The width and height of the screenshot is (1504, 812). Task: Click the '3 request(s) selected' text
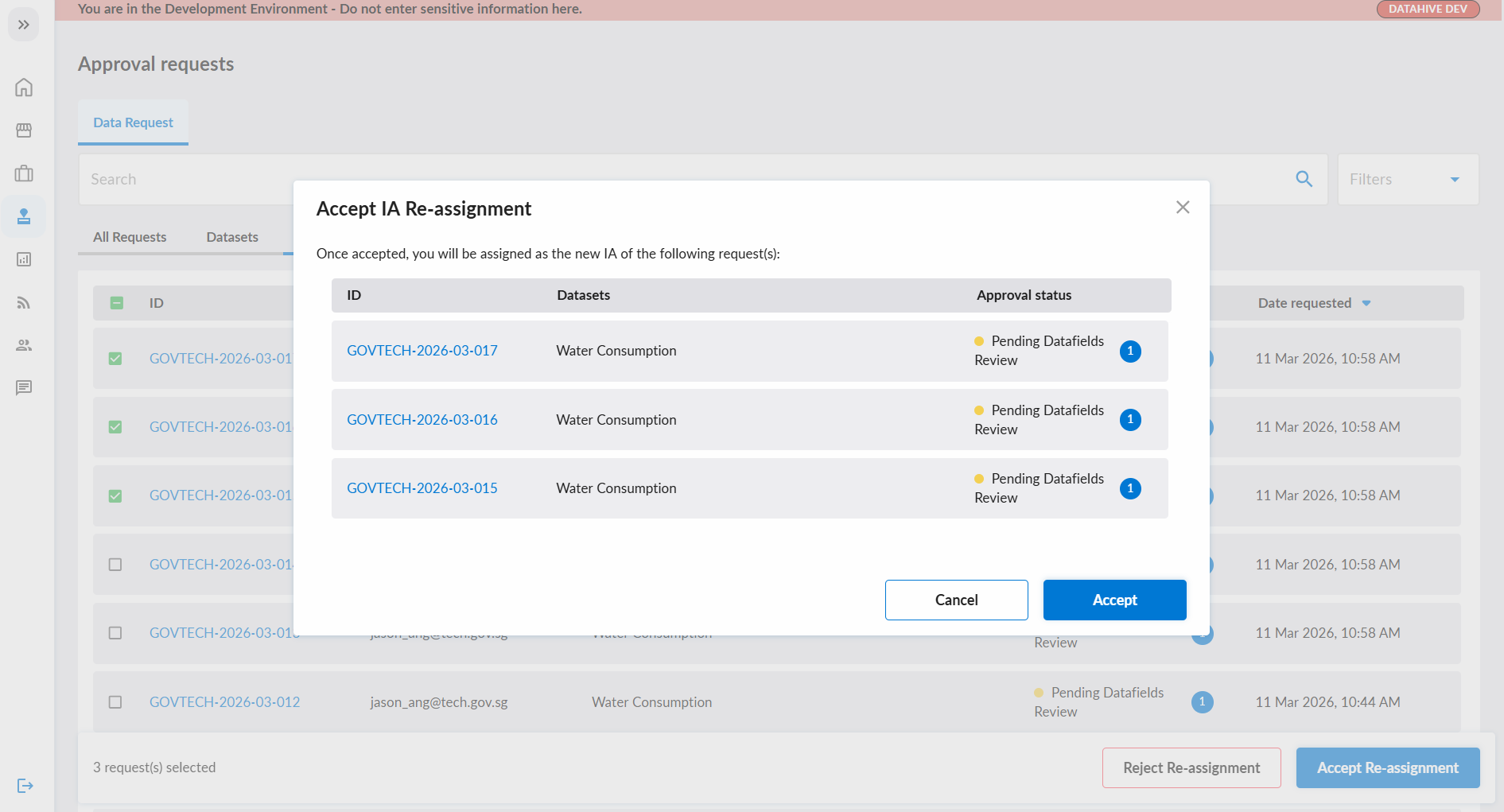coord(154,767)
